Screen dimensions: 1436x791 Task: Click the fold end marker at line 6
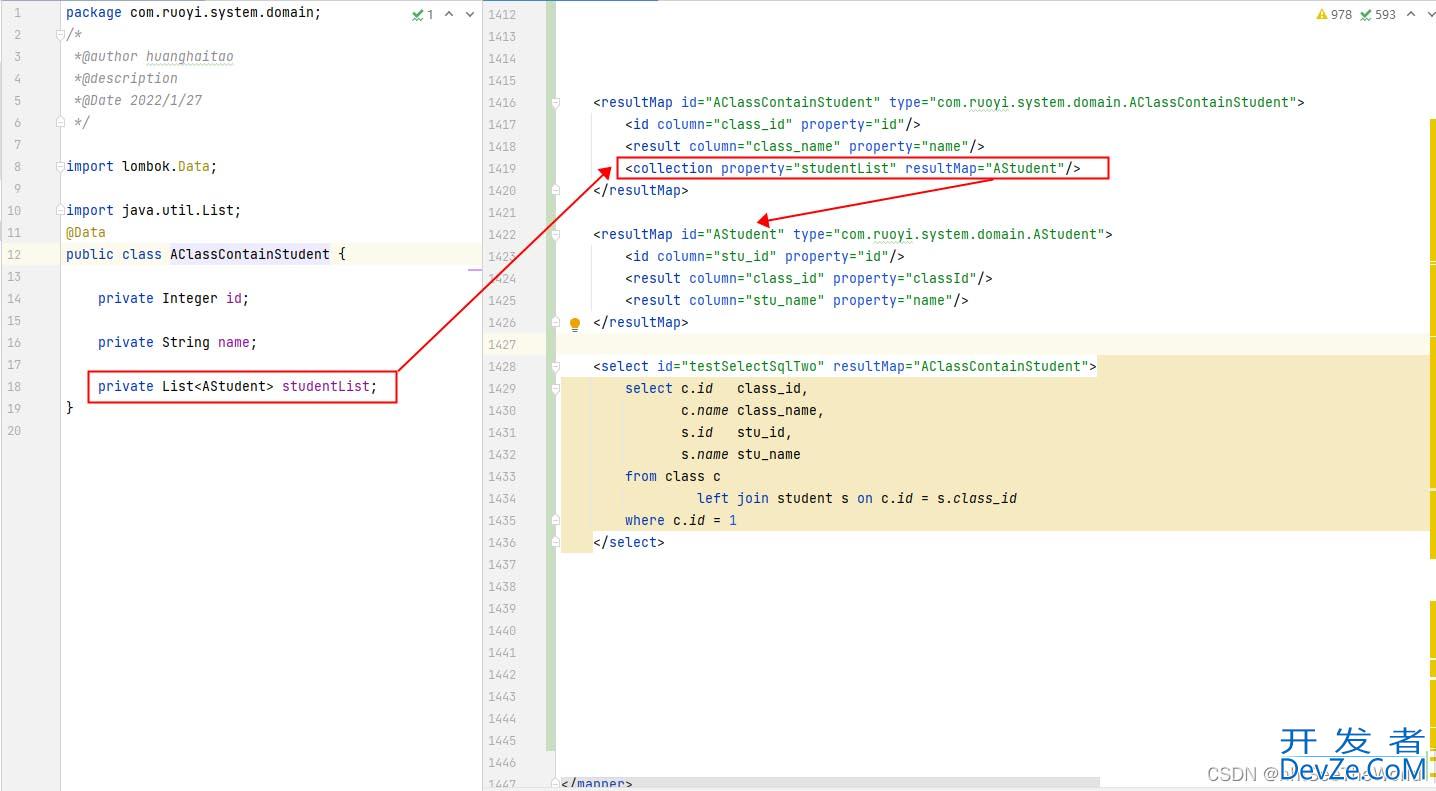click(x=60, y=122)
